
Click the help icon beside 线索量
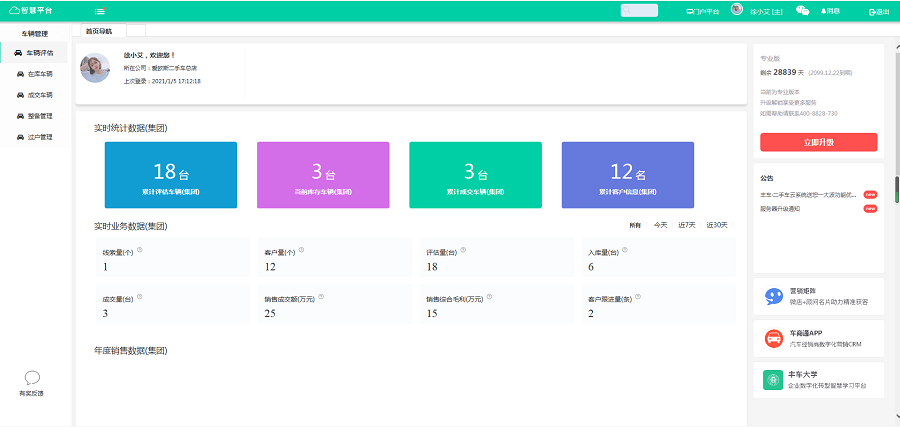click(x=139, y=250)
